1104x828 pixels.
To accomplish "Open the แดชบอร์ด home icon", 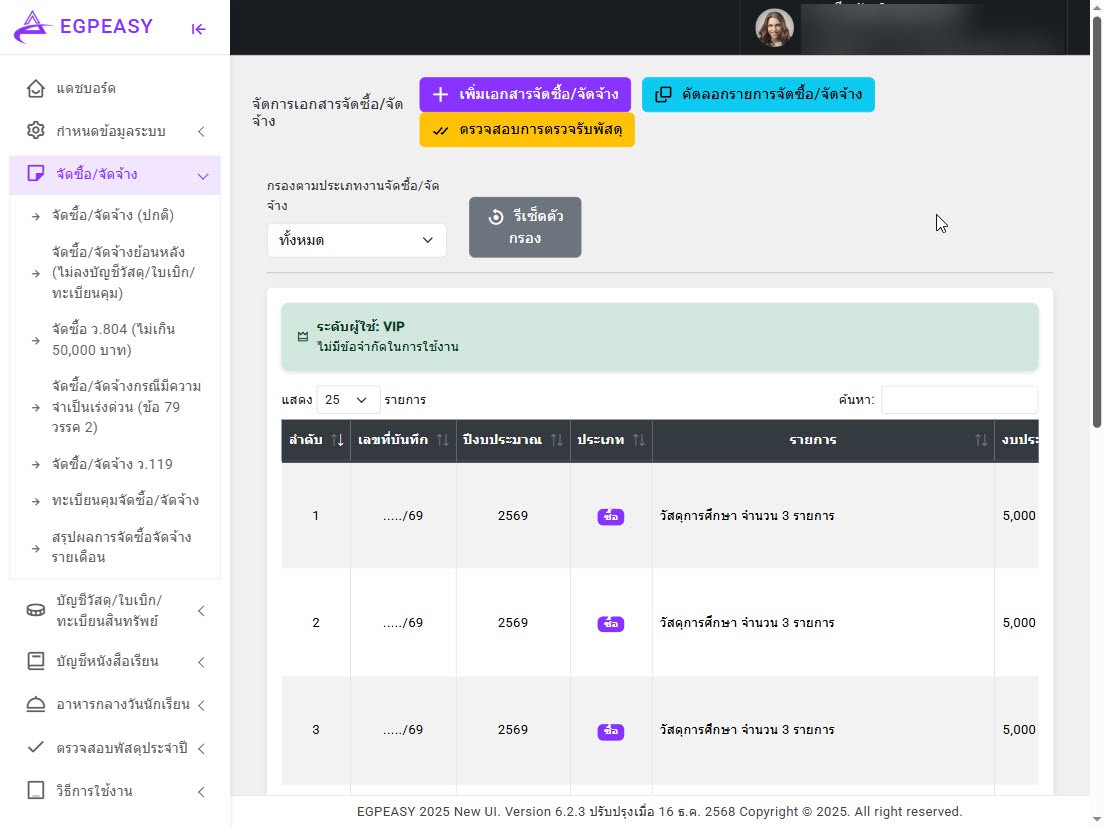I will 36,89.
